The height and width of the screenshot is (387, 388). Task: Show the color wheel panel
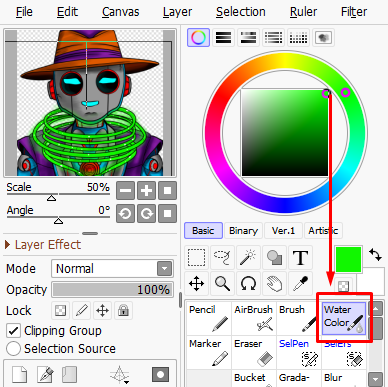pyautogui.click(x=198, y=37)
